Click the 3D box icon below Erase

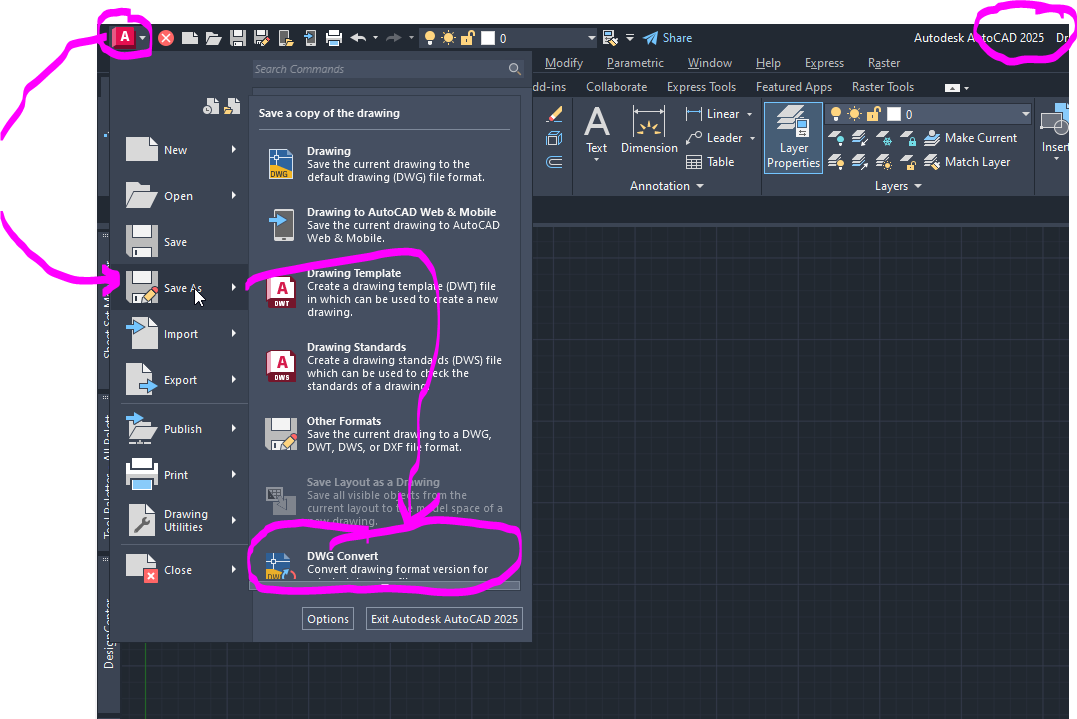554,138
